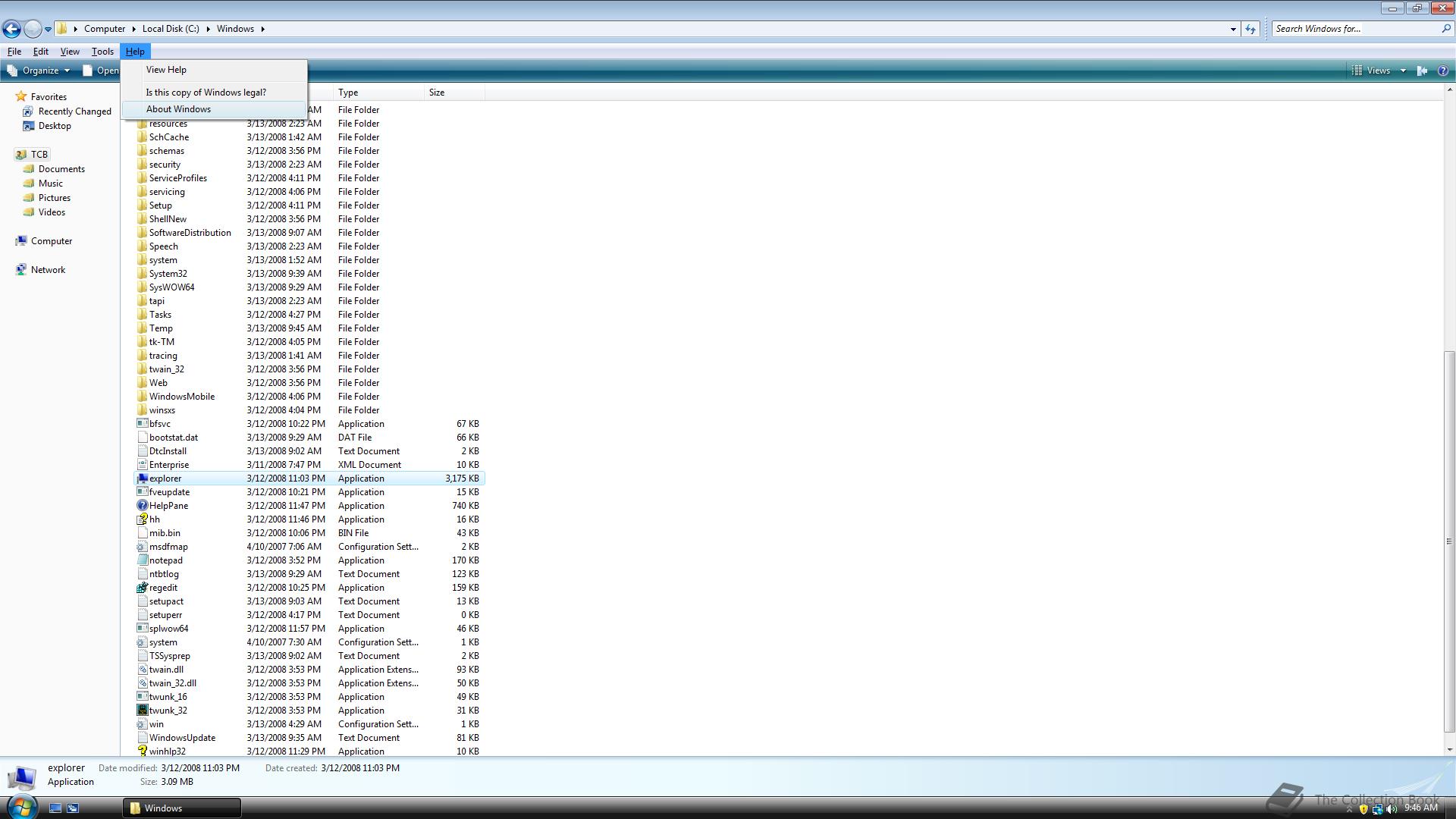Click the Back navigation arrow

[11, 29]
